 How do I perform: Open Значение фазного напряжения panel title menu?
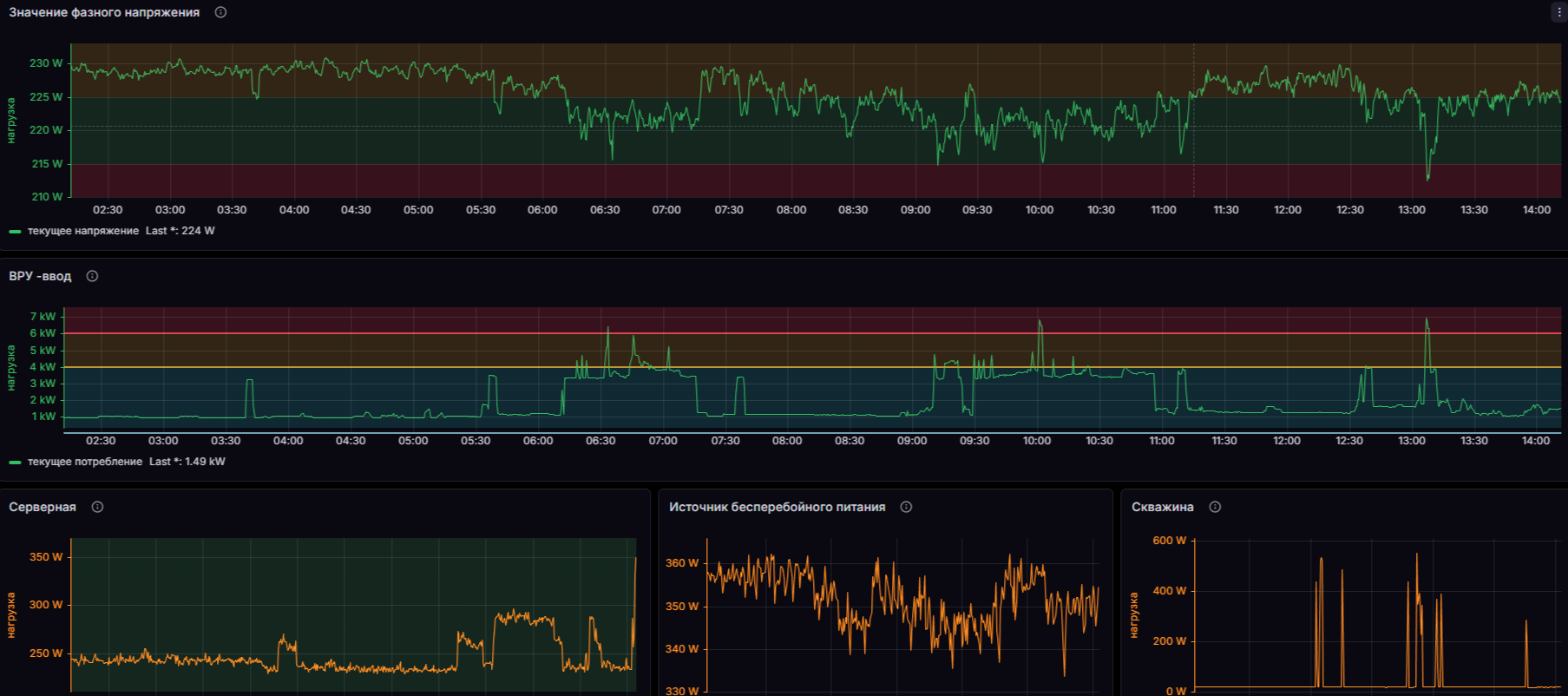click(x=104, y=12)
